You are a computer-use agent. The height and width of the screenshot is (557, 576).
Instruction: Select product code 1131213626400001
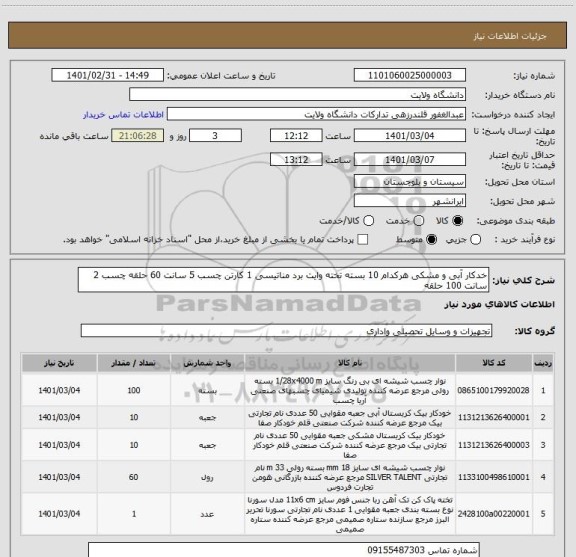click(493, 417)
